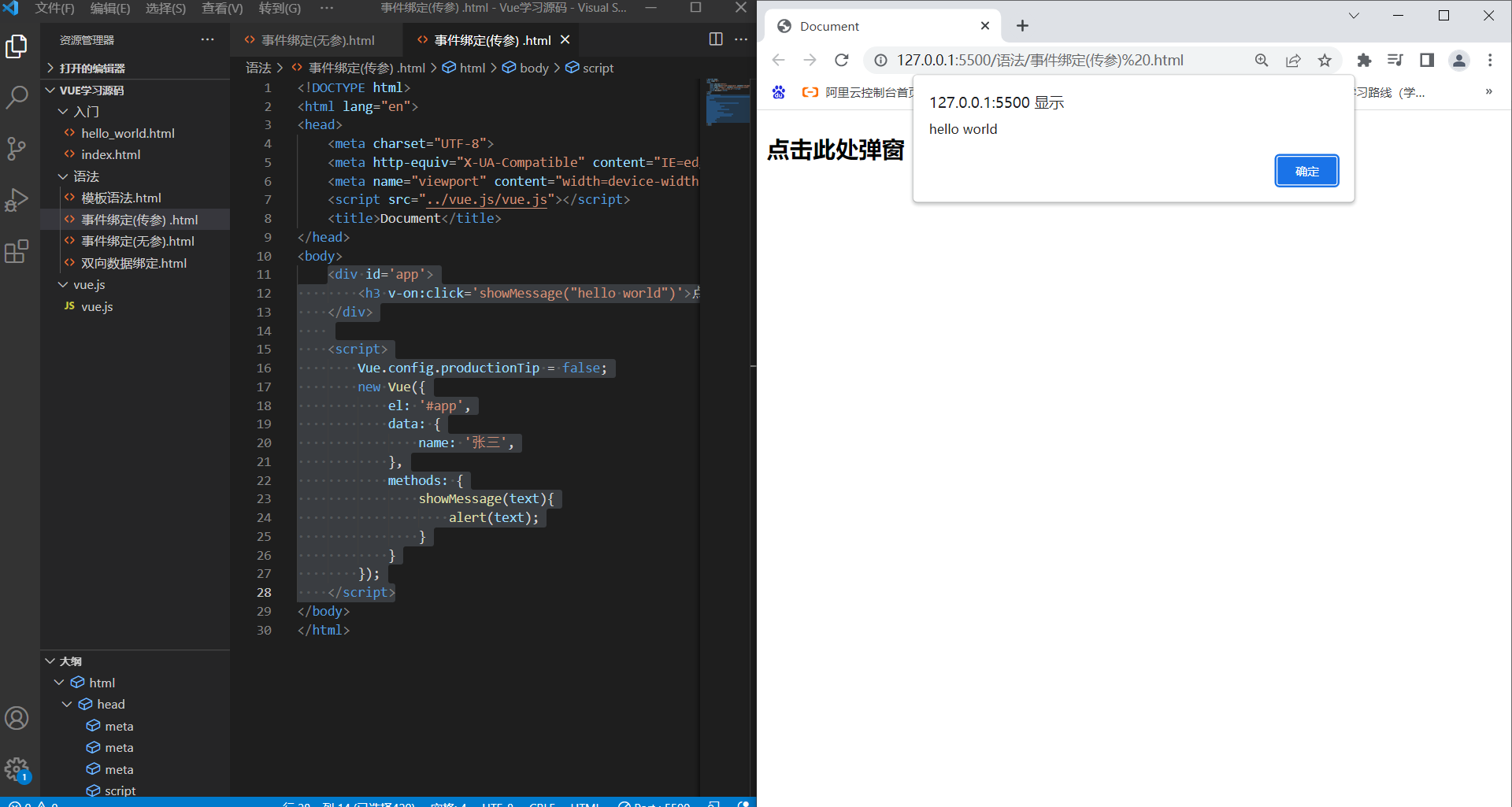1512x807 pixels.
Task: Open 双向数据绑定.html file
Action: pos(134,263)
